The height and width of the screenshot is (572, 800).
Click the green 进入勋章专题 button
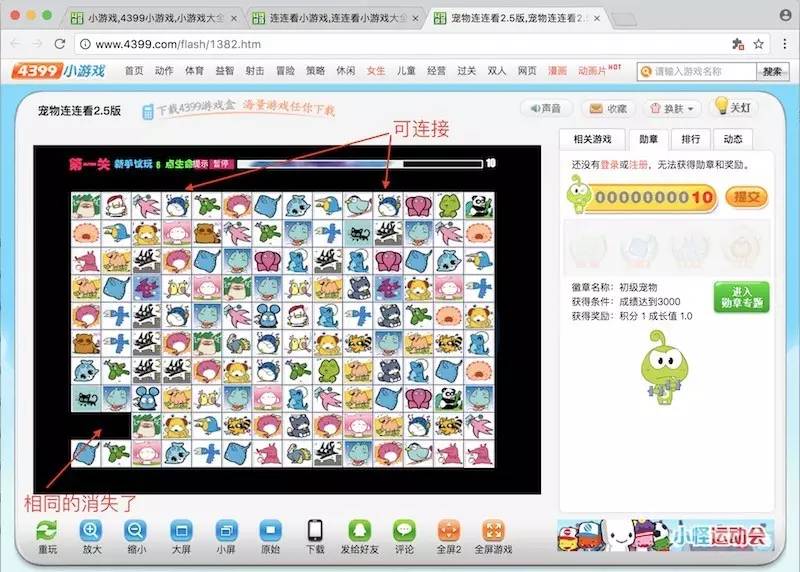[x=741, y=296]
